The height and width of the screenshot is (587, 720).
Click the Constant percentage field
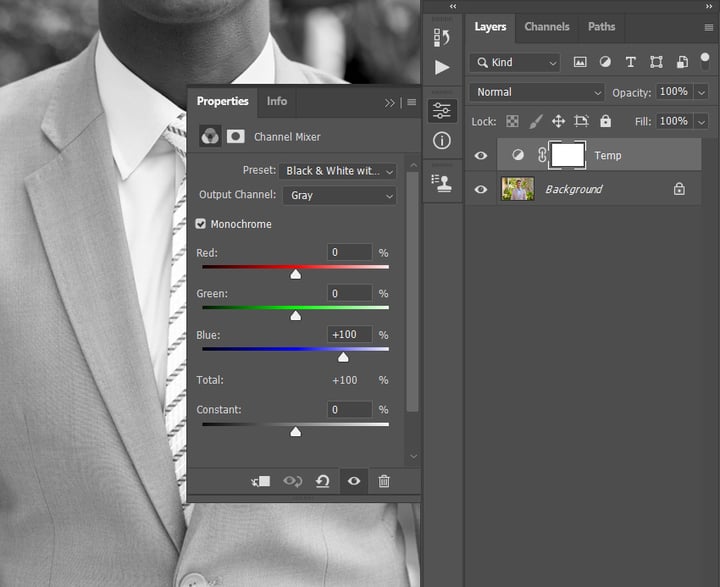coord(349,409)
